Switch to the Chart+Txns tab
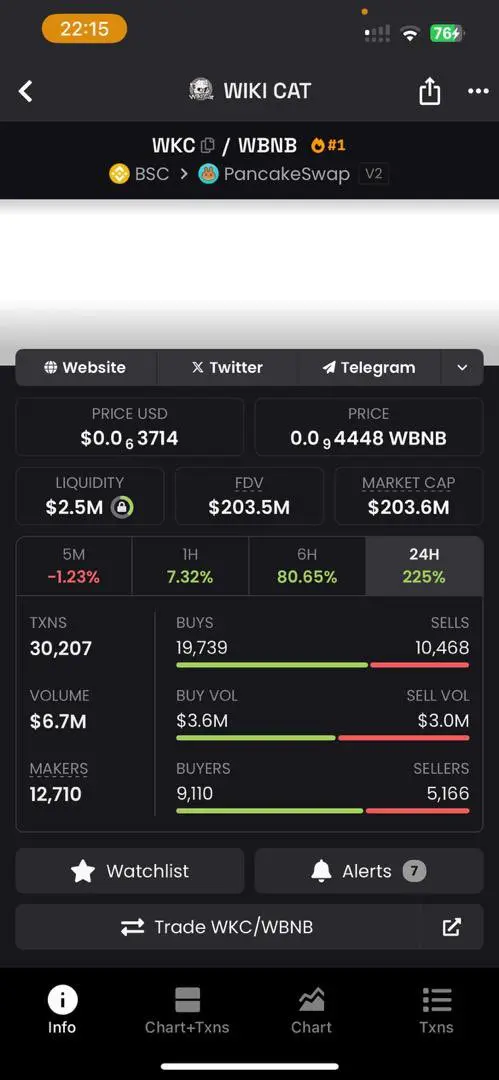 coord(187,1010)
